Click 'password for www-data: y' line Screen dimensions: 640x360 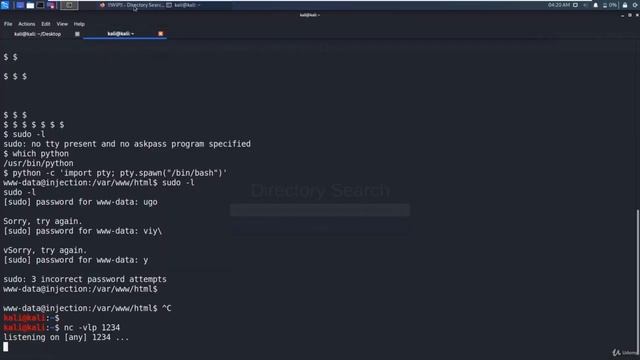(76, 260)
